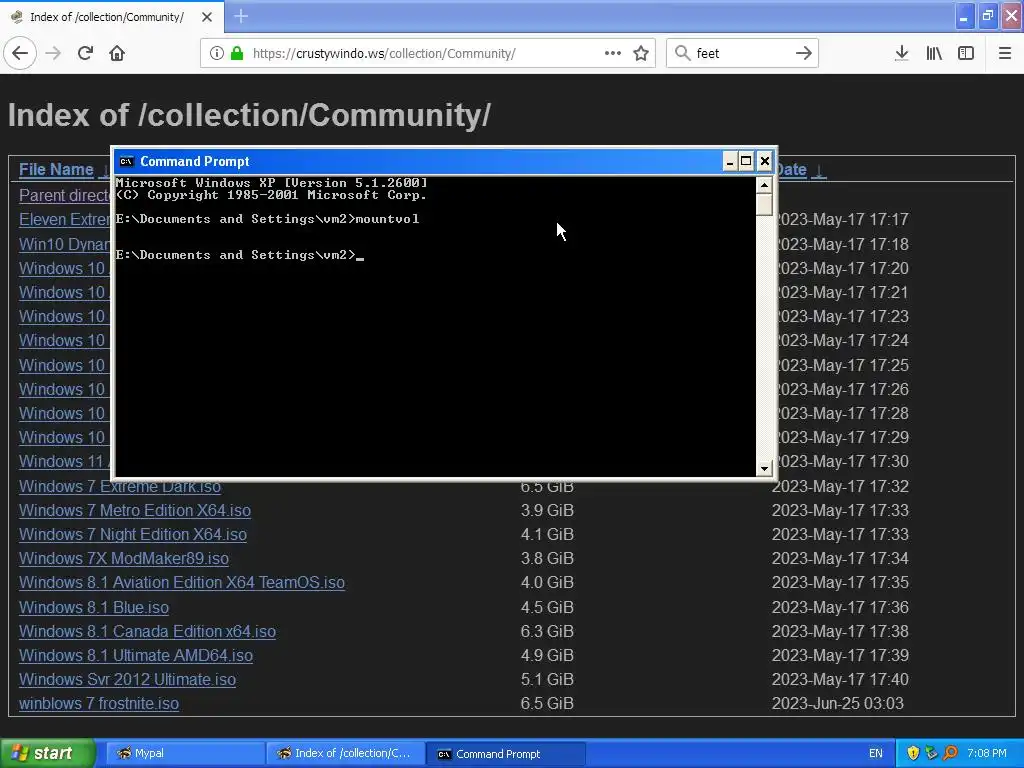Sort the listing by Date column
Image resolution: width=1024 pixels, height=768 pixels.
pos(790,169)
